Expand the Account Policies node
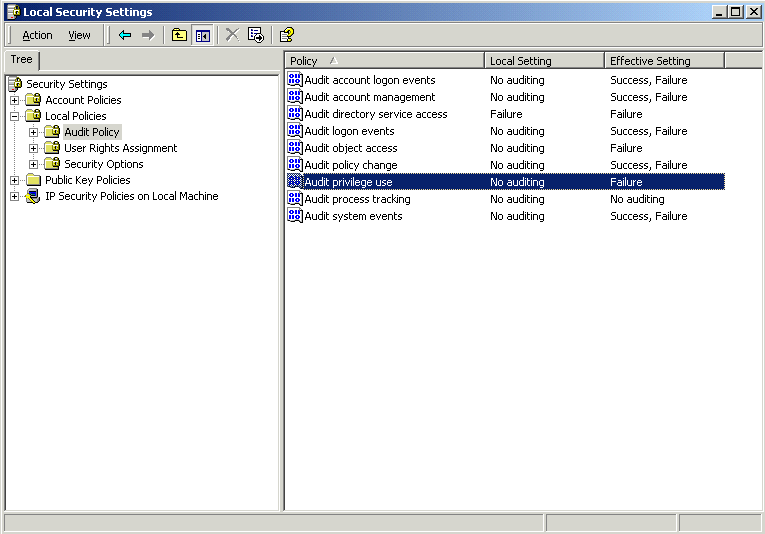Screen dimensions: 765x534 point(15,100)
